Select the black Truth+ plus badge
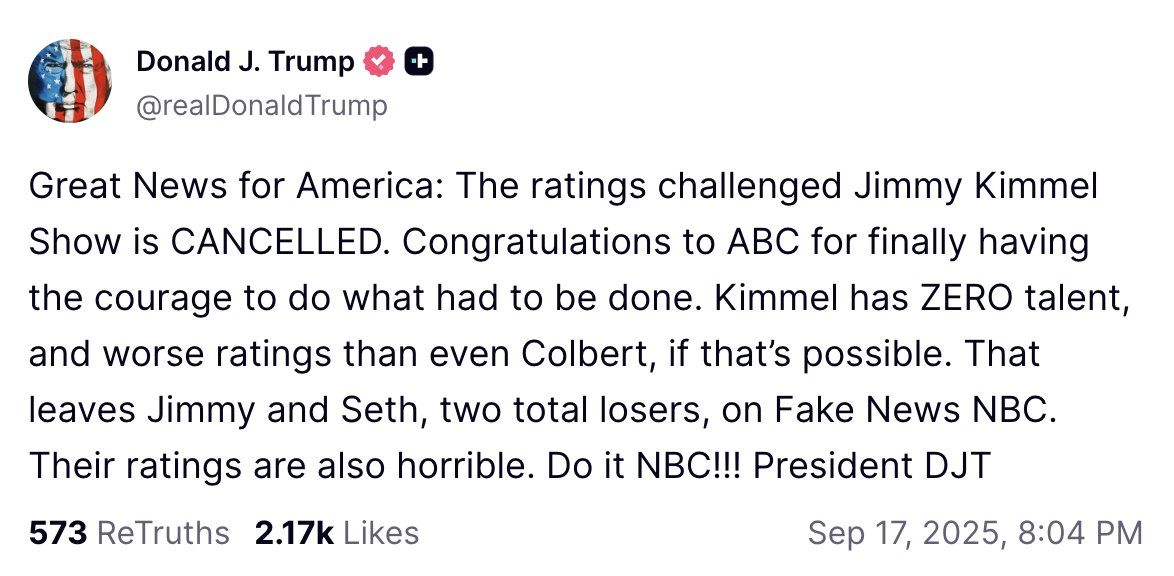Image resolution: width=1174 pixels, height=576 pixels. 421,60
